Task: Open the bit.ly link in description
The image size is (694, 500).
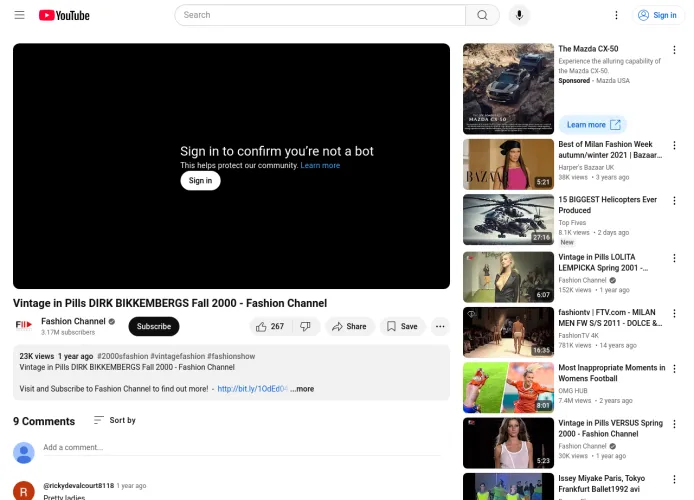Action: (252, 389)
